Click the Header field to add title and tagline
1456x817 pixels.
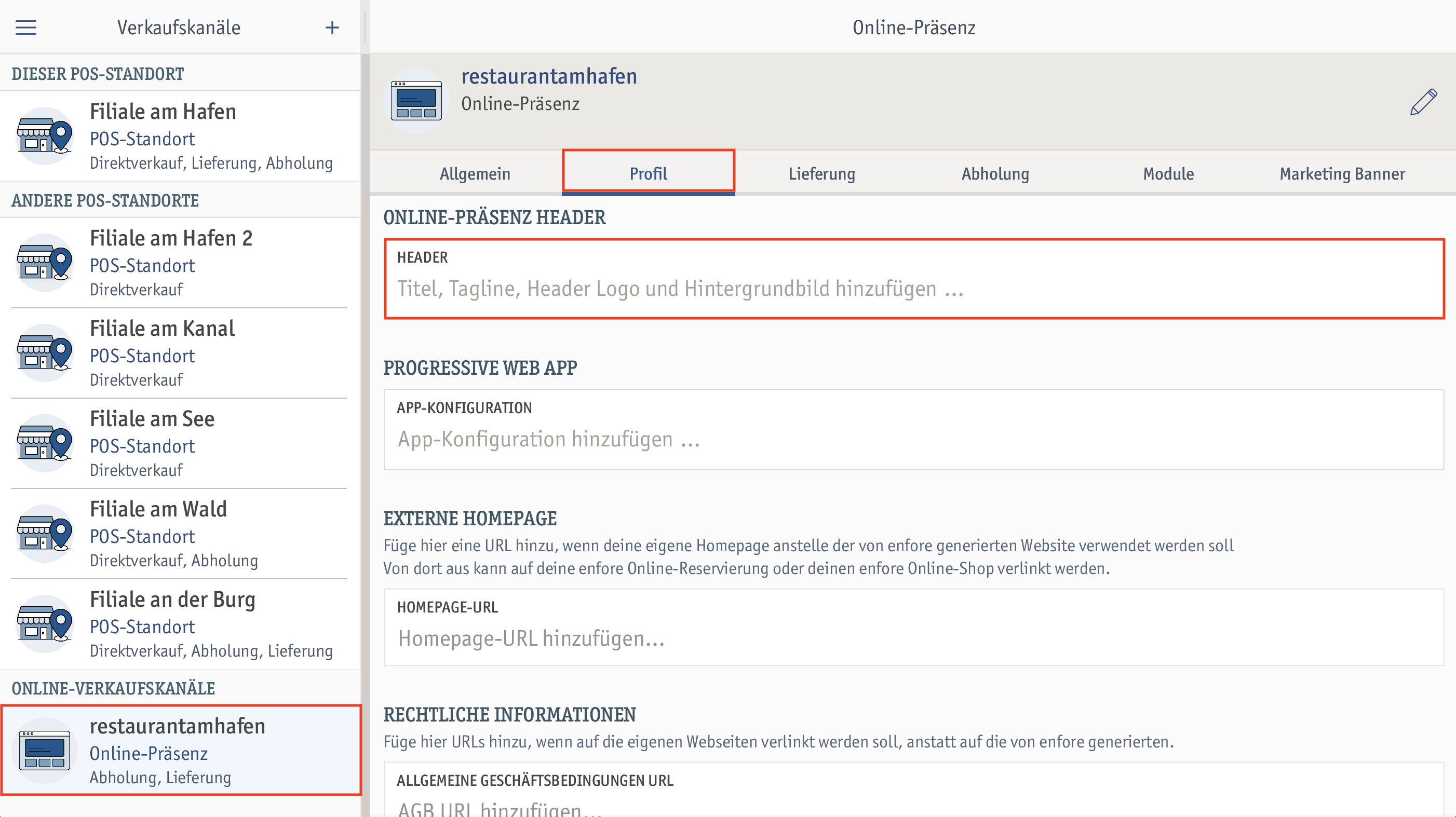pos(914,279)
